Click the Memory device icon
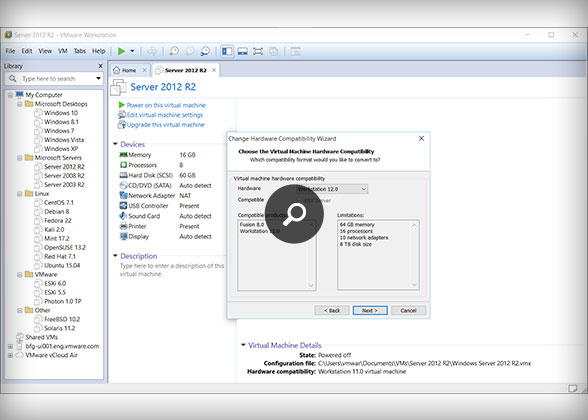The height and width of the screenshot is (420, 588). coord(123,154)
